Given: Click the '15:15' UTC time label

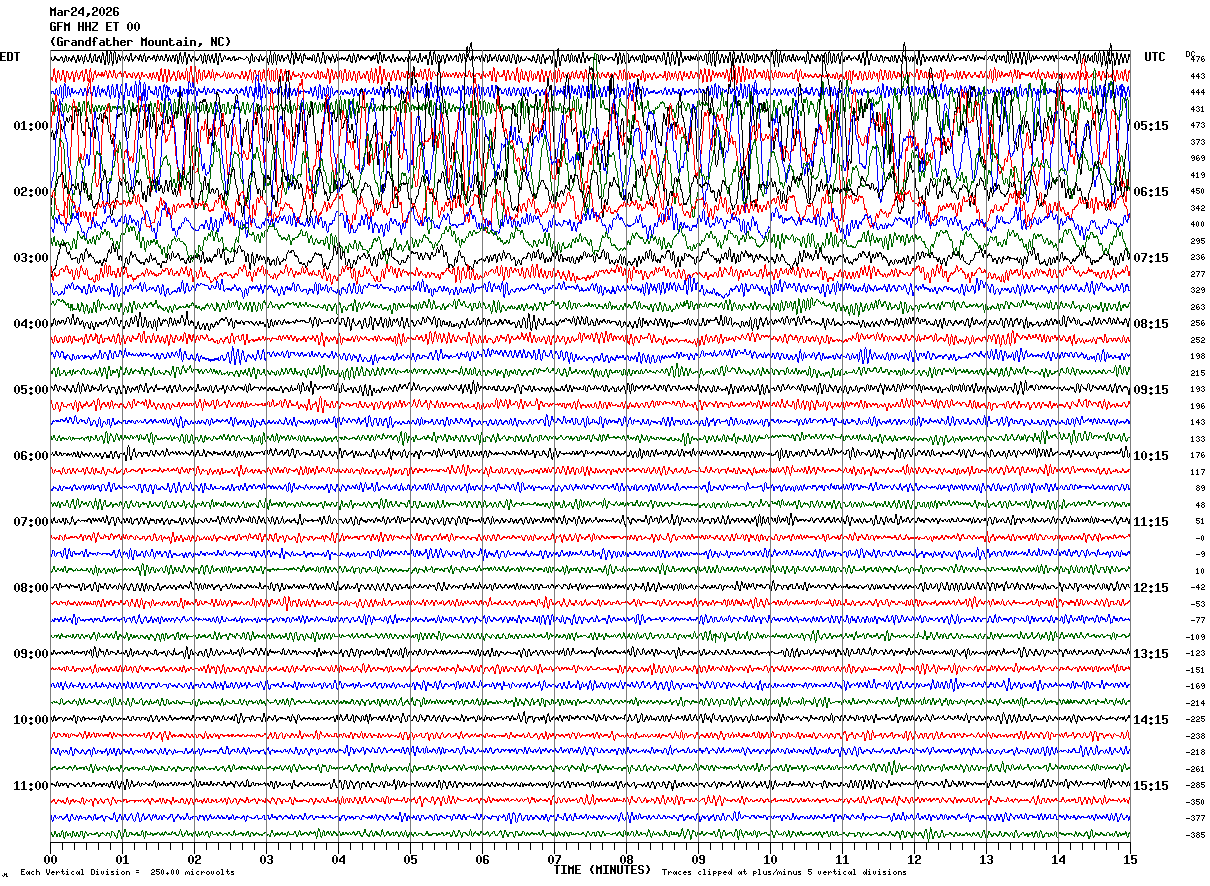Looking at the screenshot, I should pyautogui.click(x=1151, y=786).
